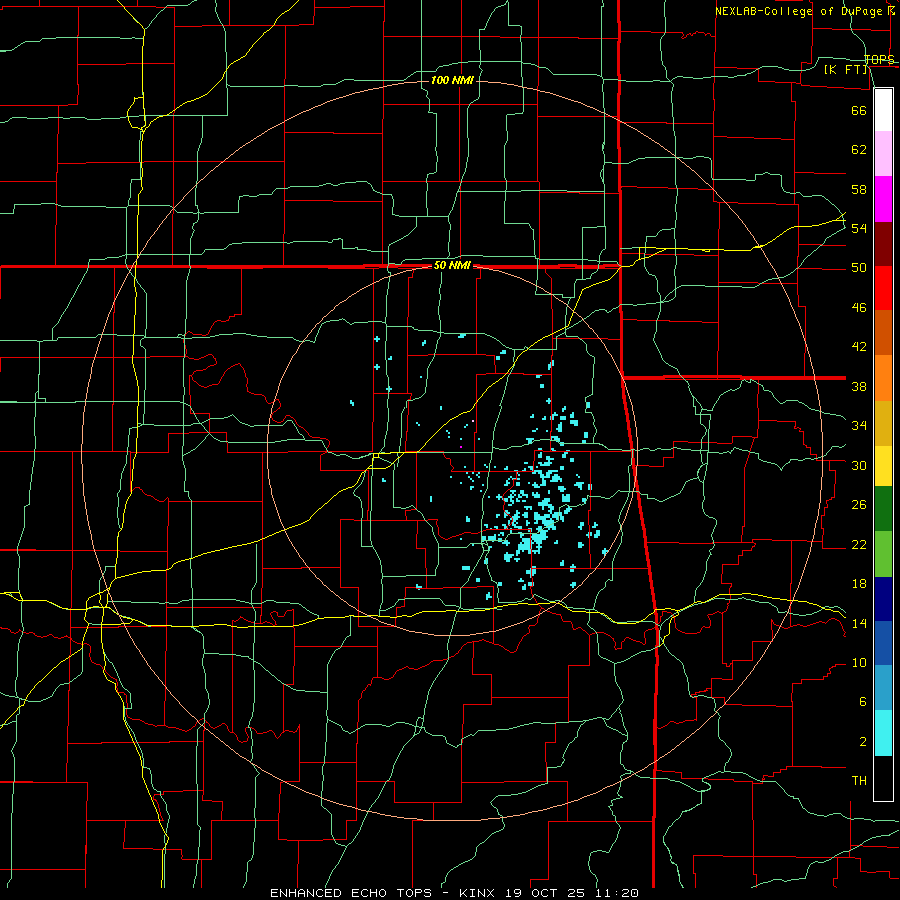The image size is (900, 900).
Task: Click the single magenta echo pixel on the map
Action: coord(461,446)
